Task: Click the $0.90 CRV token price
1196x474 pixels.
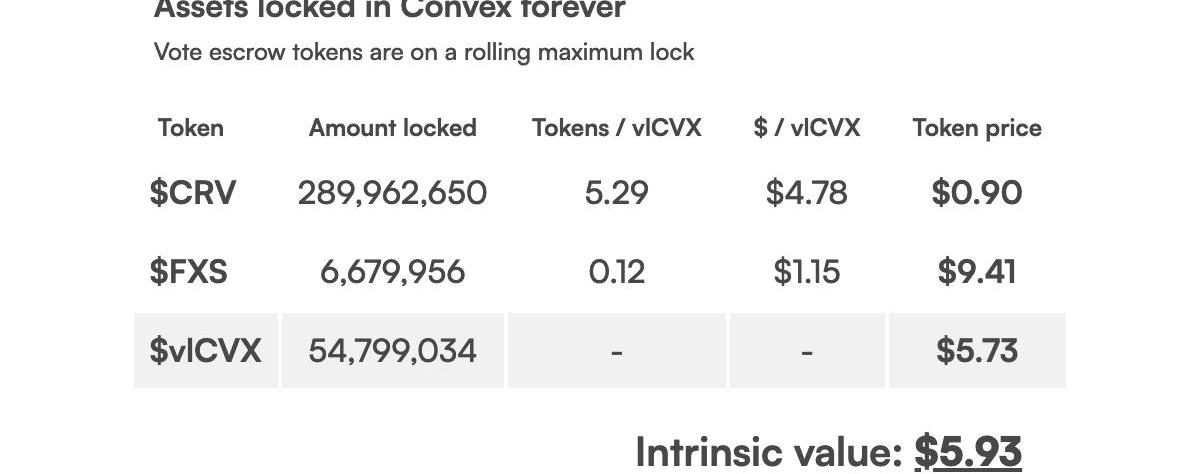Action: click(x=976, y=192)
